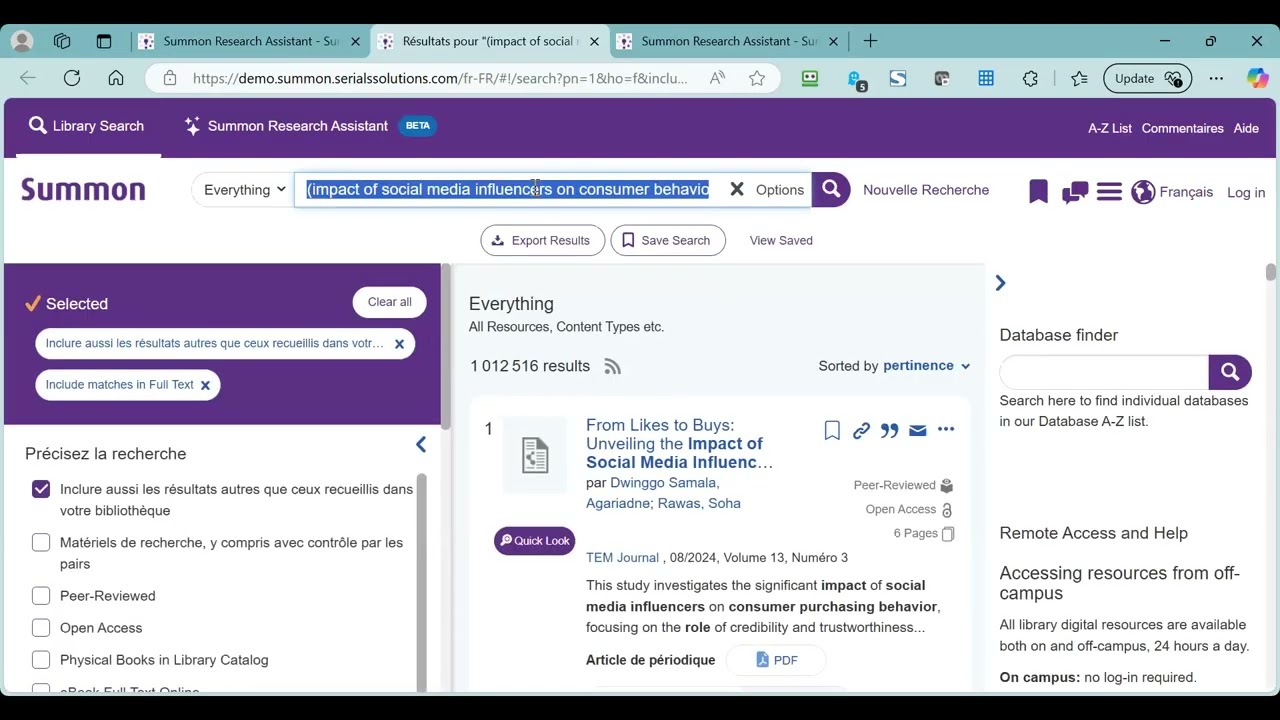Click the page vertical scrollbar thumb
The height and width of the screenshot is (720, 1280).
coord(1271,272)
